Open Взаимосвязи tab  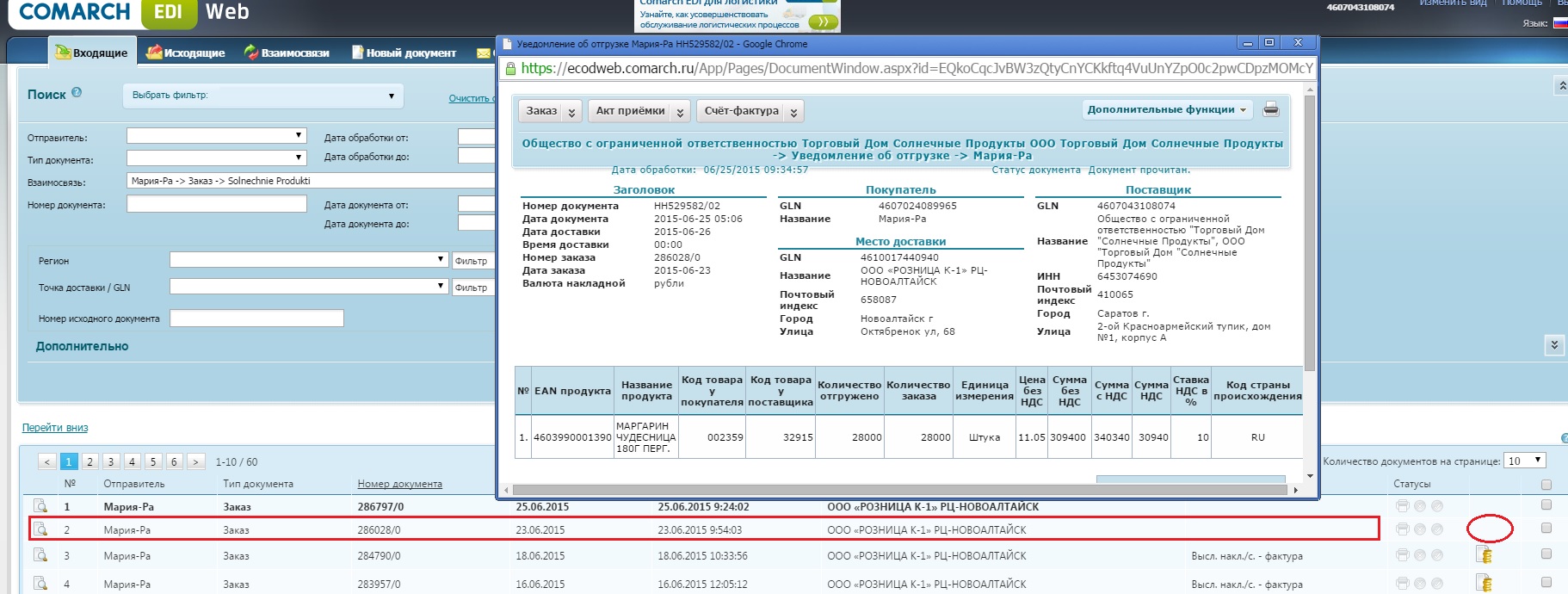(x=287, y=53)
